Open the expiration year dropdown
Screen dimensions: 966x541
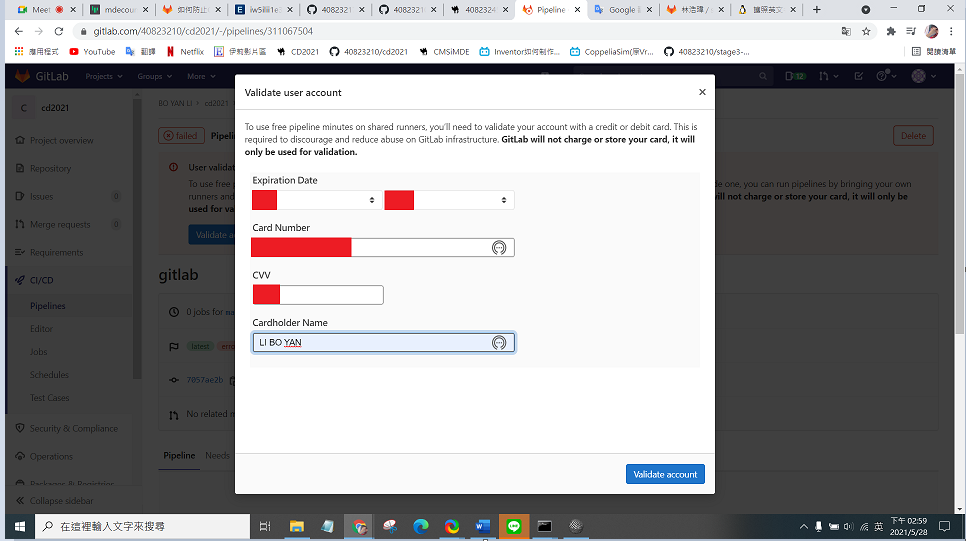click(449, 200)
